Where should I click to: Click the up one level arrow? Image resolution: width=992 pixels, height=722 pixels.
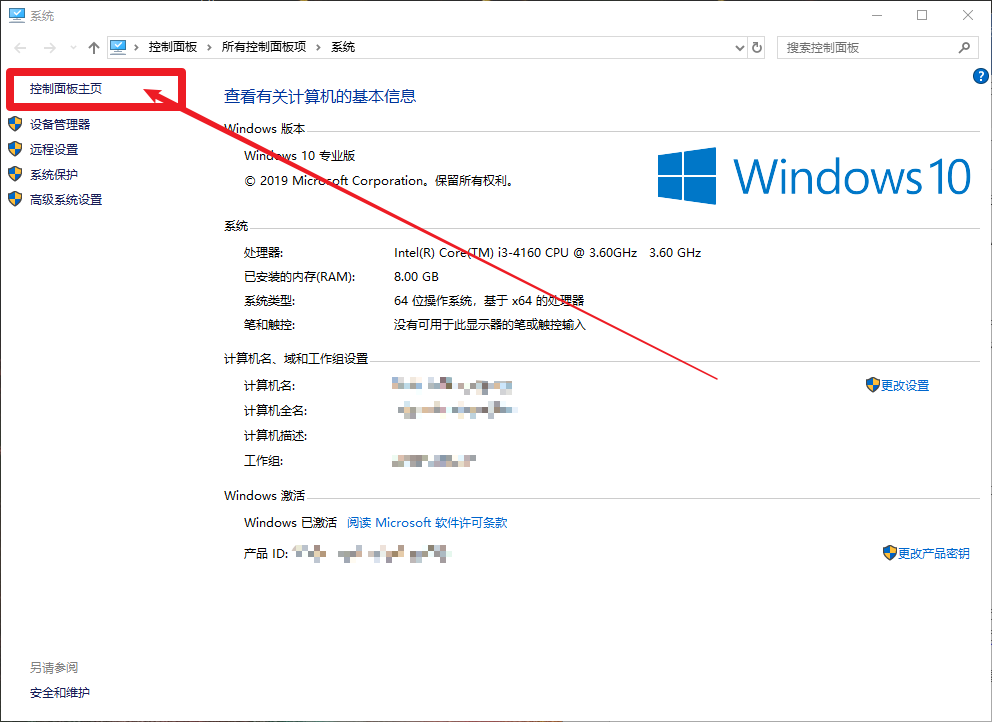coord(94,48)
